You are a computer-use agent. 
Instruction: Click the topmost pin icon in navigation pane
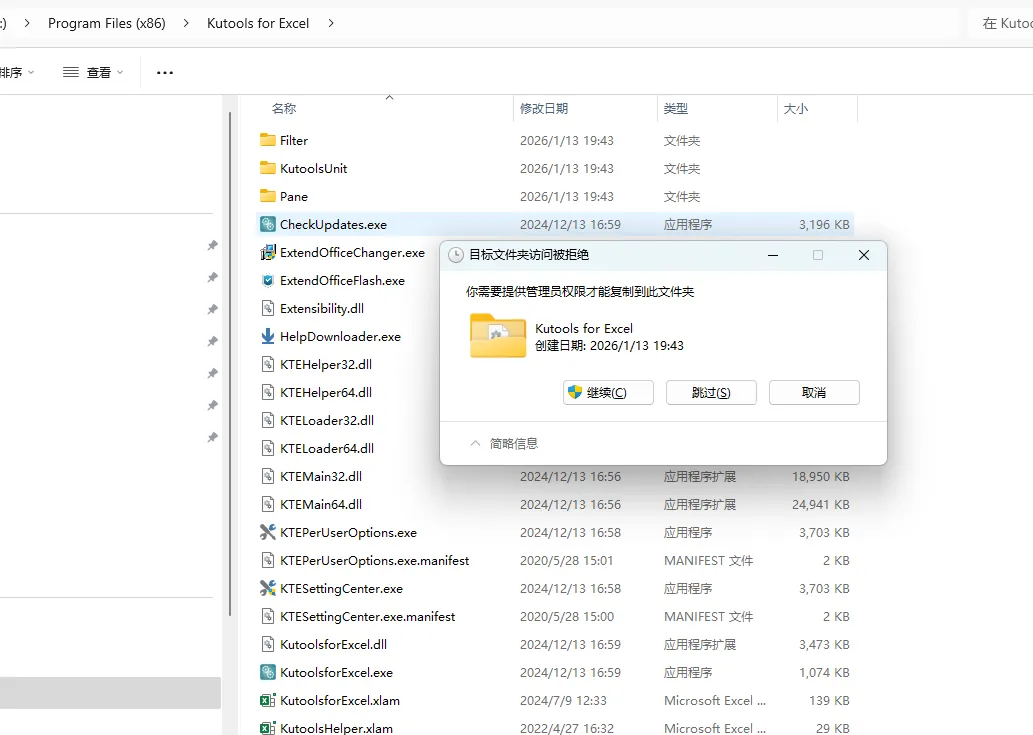[x=213, y=245]
